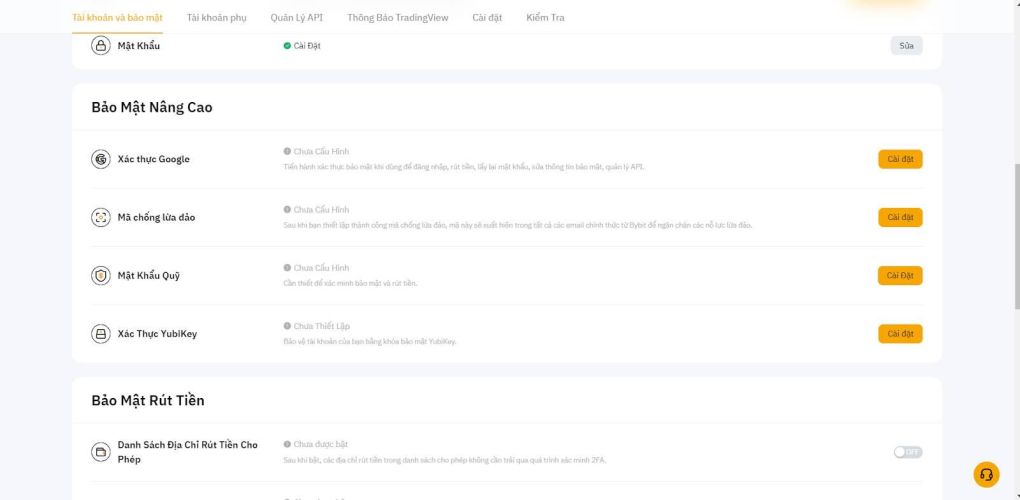The width and height of the screenshot is (1020, 500).
Task: Click the Mã chống lừa đảo icon
Action: [x=101, y=217]
